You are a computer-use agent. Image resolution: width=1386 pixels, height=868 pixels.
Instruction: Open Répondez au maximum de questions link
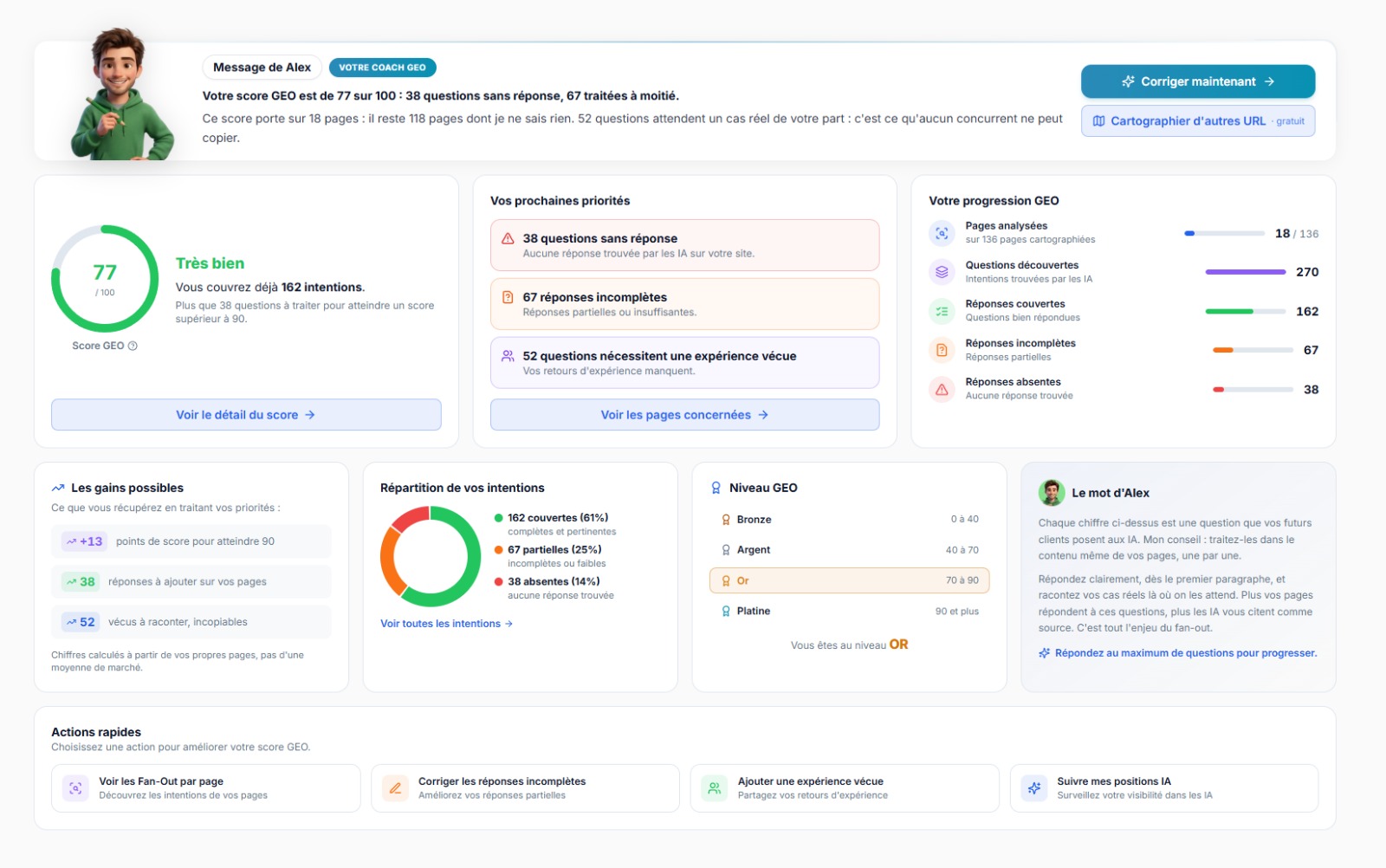click(1178, 653)
